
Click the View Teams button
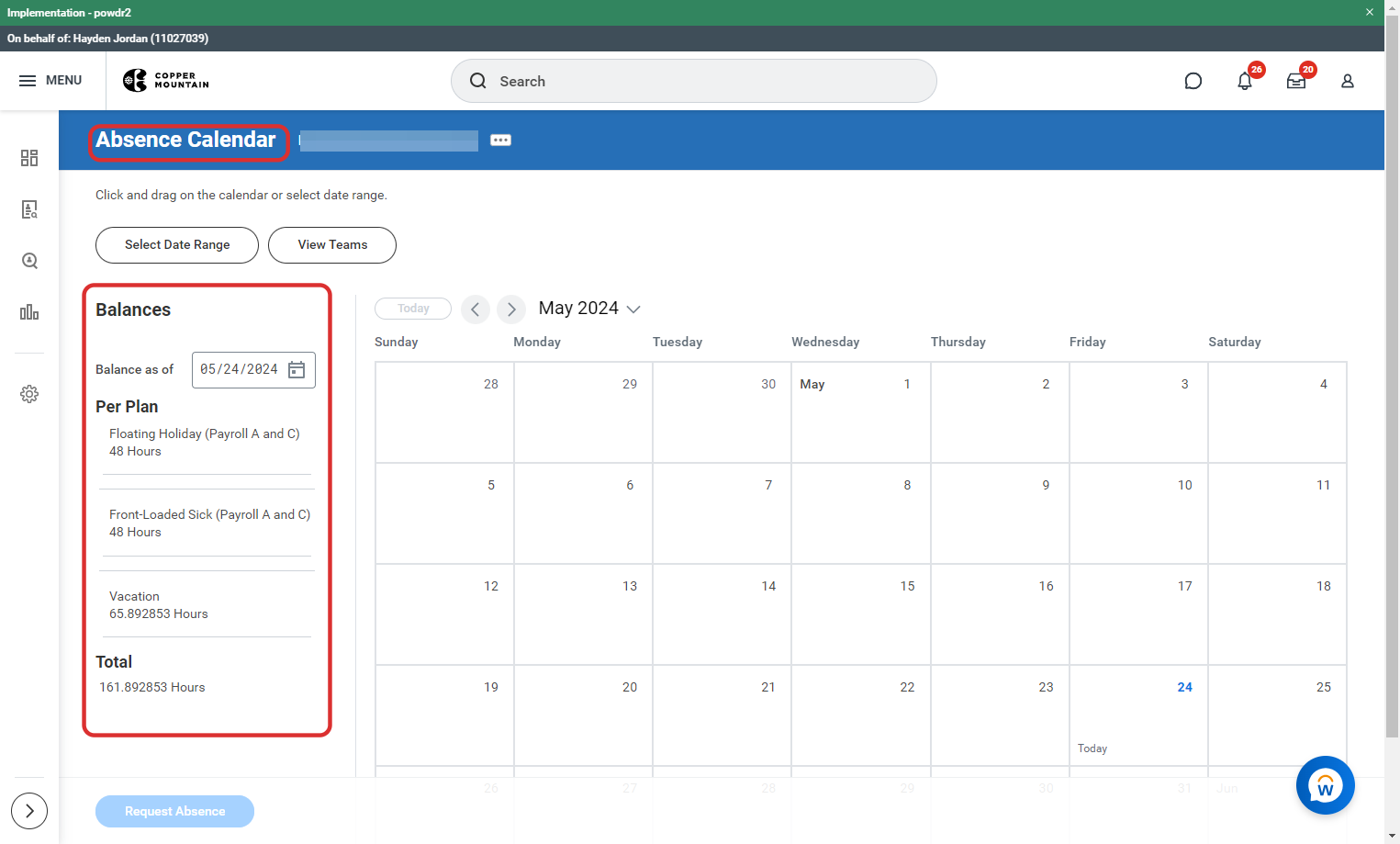pos(332,245)
